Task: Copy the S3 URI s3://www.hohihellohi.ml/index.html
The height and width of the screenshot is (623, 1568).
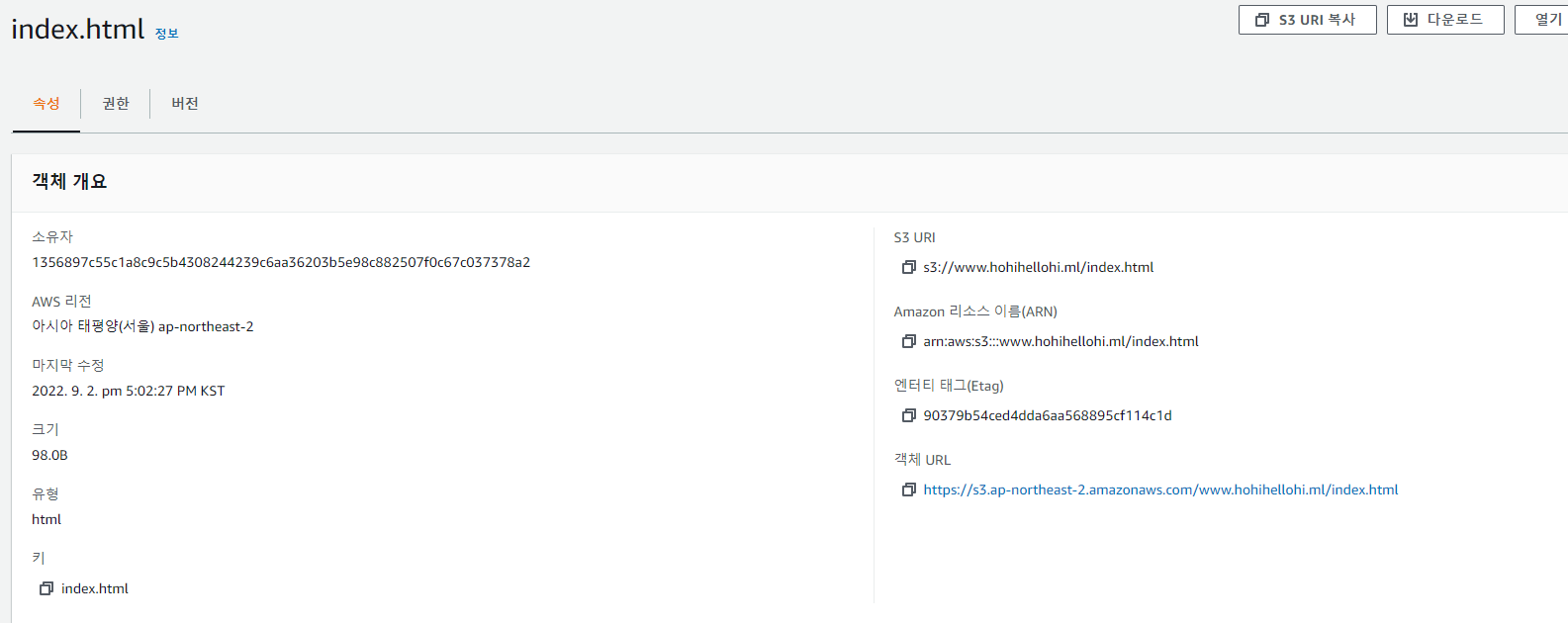Action: (908, 267)
